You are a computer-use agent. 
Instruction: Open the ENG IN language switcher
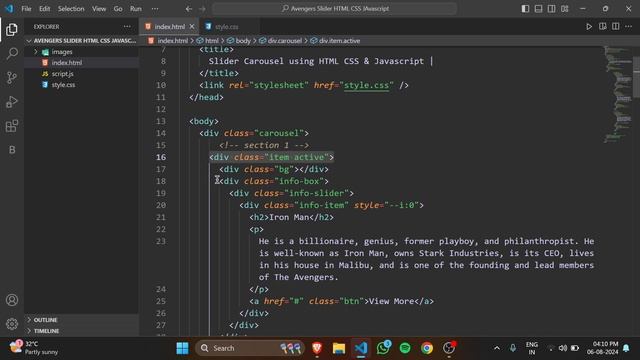(x=531, y=348)
